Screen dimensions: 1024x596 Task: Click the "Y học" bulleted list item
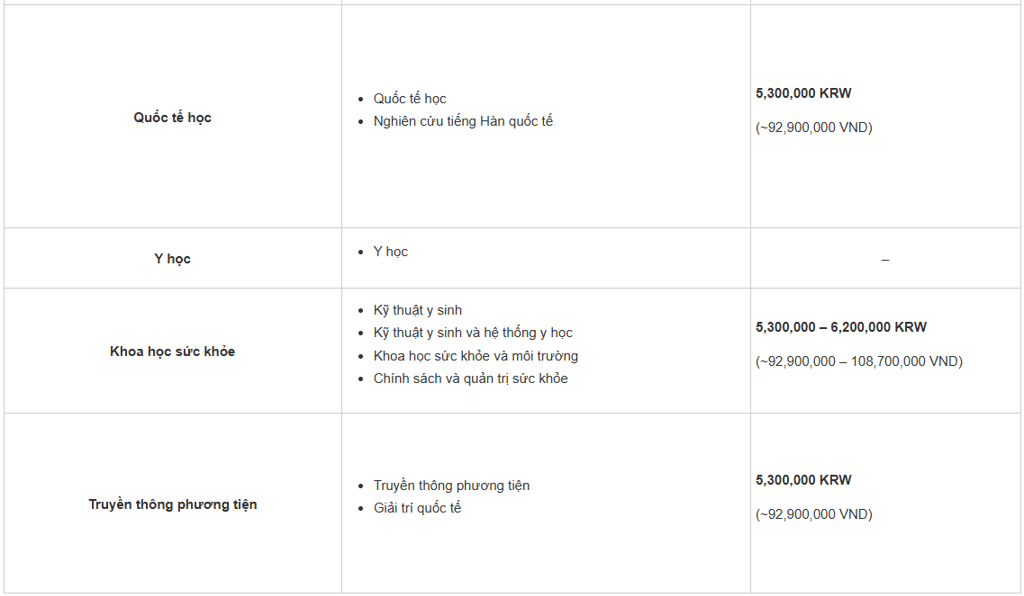pyautogui.click(x=391, y=252)
